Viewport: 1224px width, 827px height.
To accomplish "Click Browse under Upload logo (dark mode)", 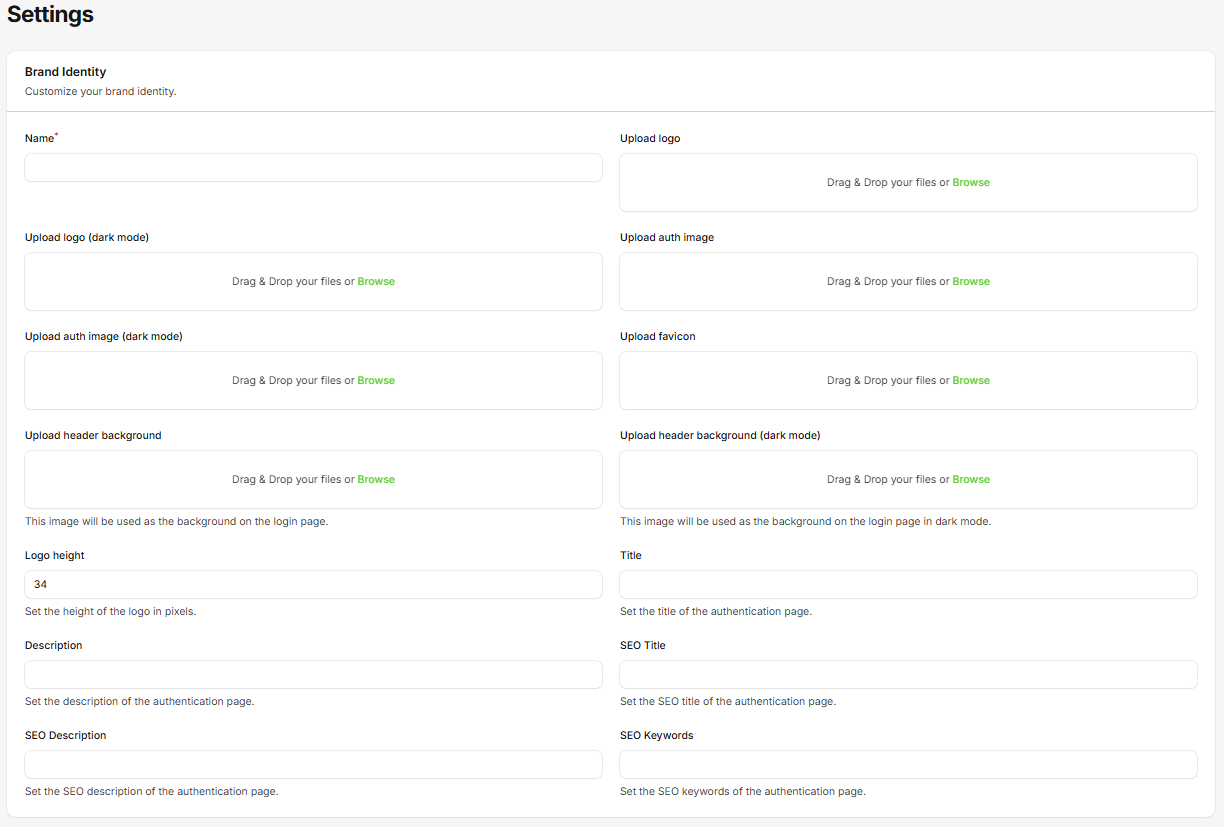I will (x=375, y=281).
